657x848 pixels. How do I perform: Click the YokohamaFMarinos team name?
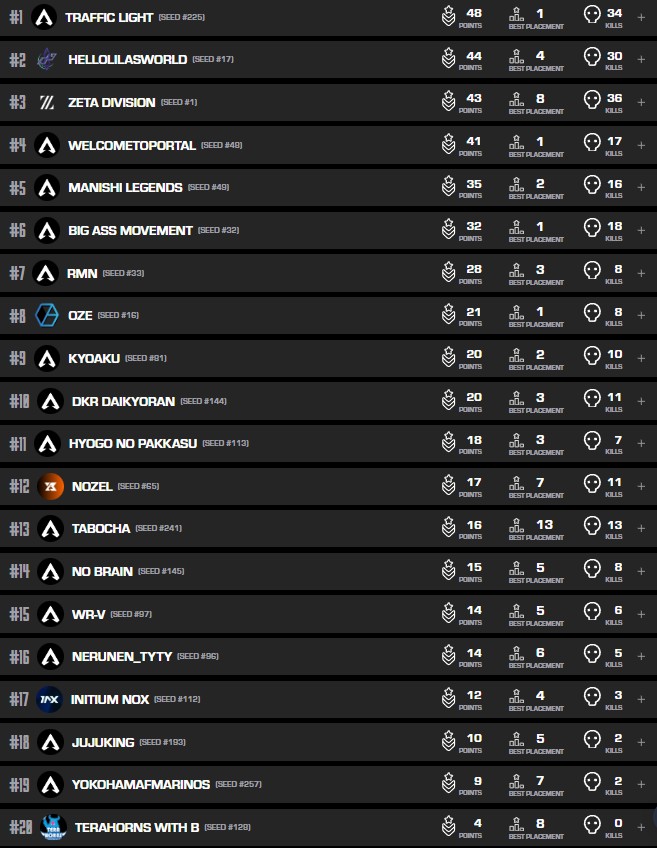tap(140, 784)
